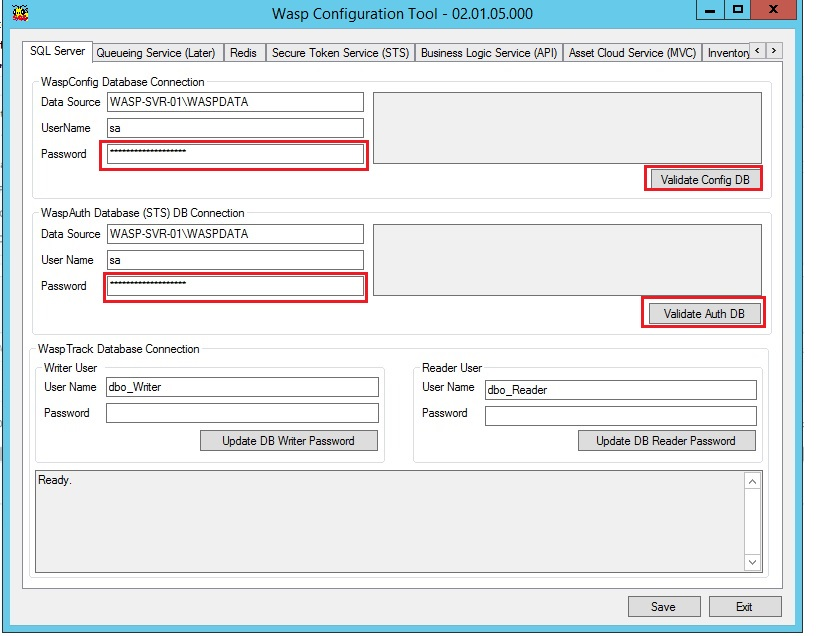Image resolution: width=836 pixels, height=636 pixels.
Task: Click the Wasp app icon in title bar
Action: click(x=18, y=13)
